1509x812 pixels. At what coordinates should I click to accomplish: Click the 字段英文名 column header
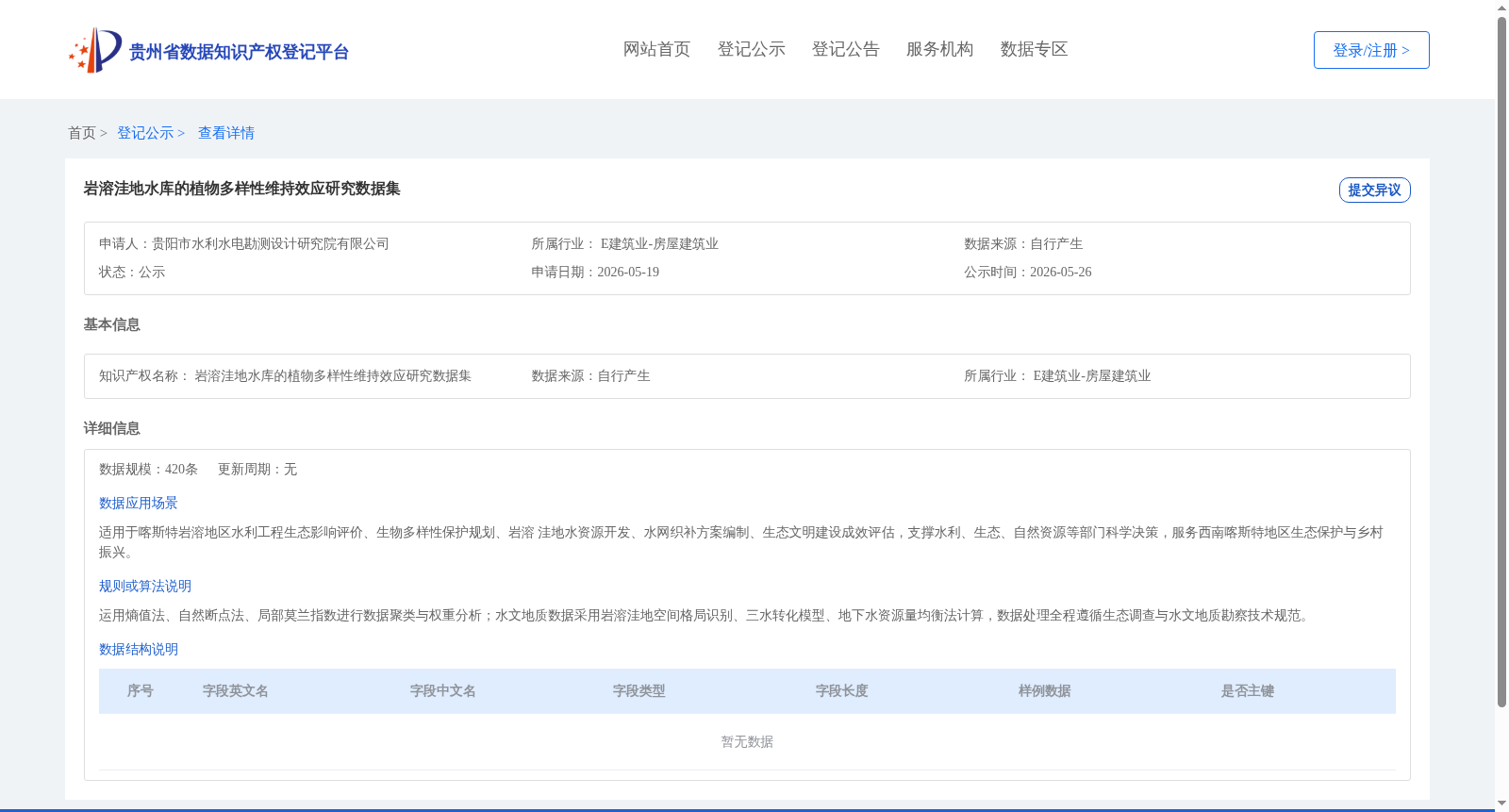[x=236, y=690]
